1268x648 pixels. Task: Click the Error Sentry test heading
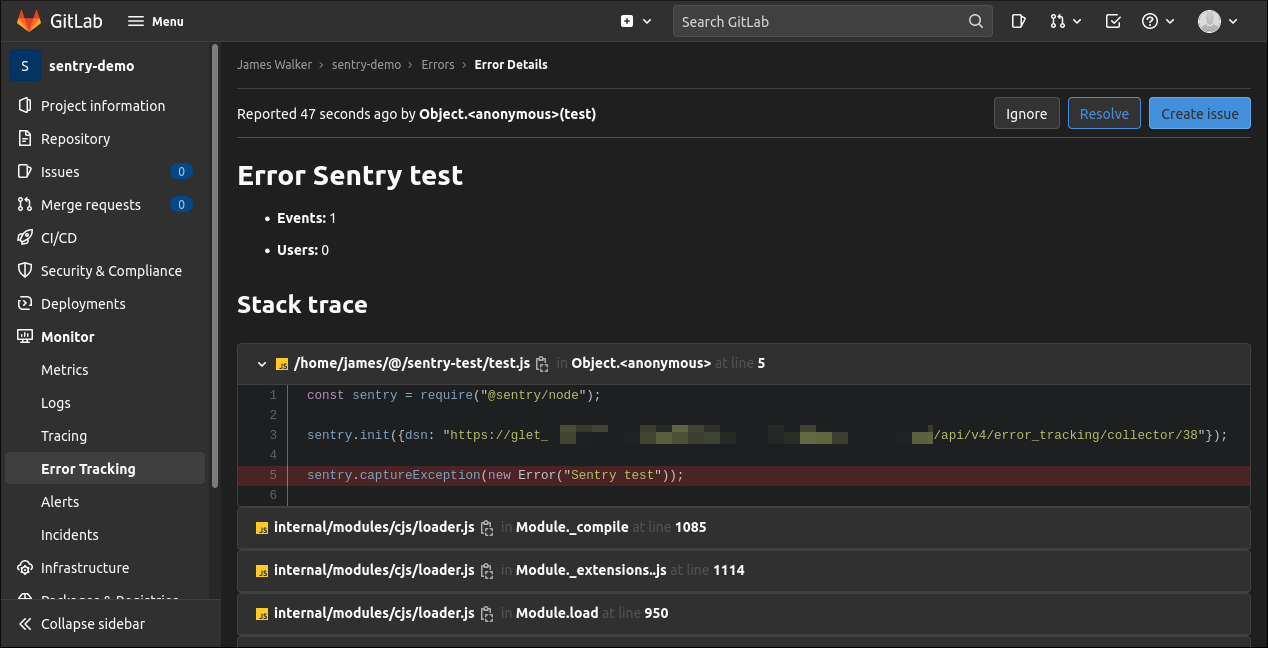point(350,175)
